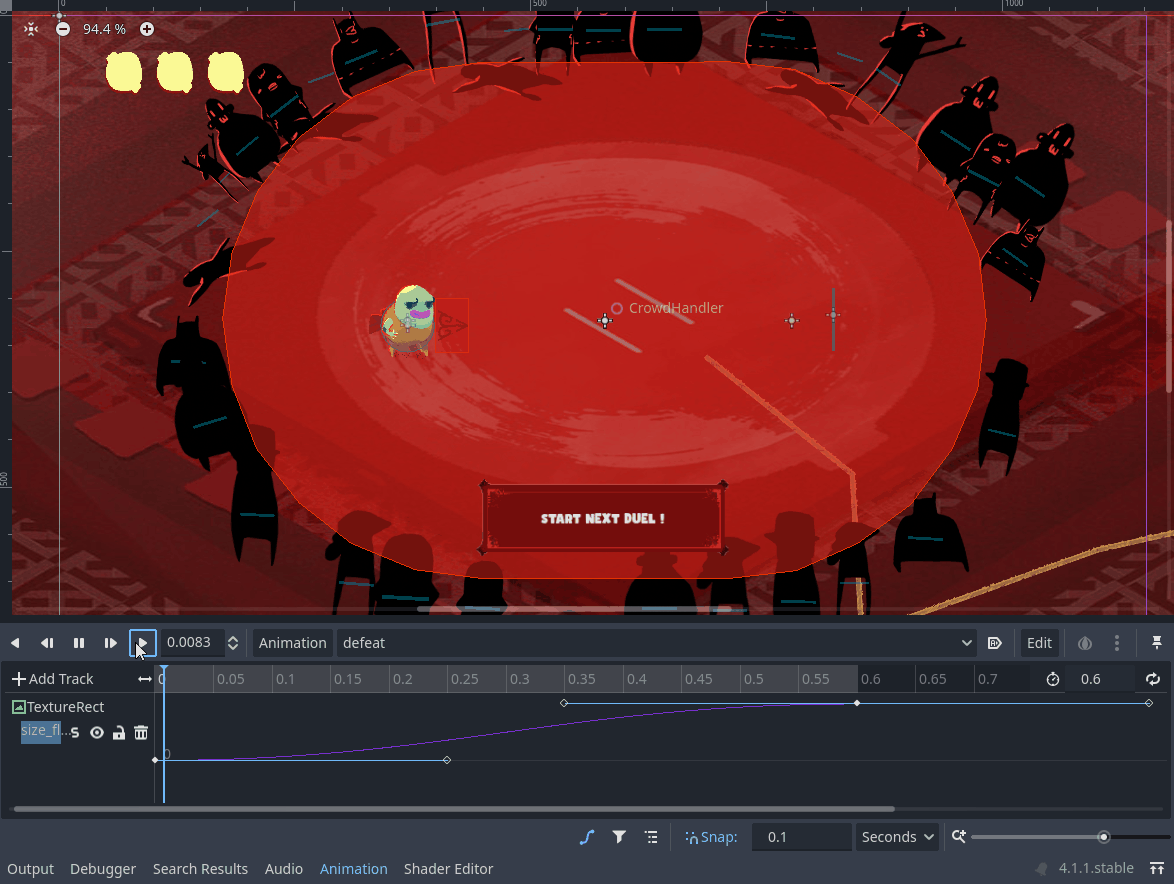Step the animation position value
Screen dimensions: 1174x884
pyautogui.click(x=233, y=643)
